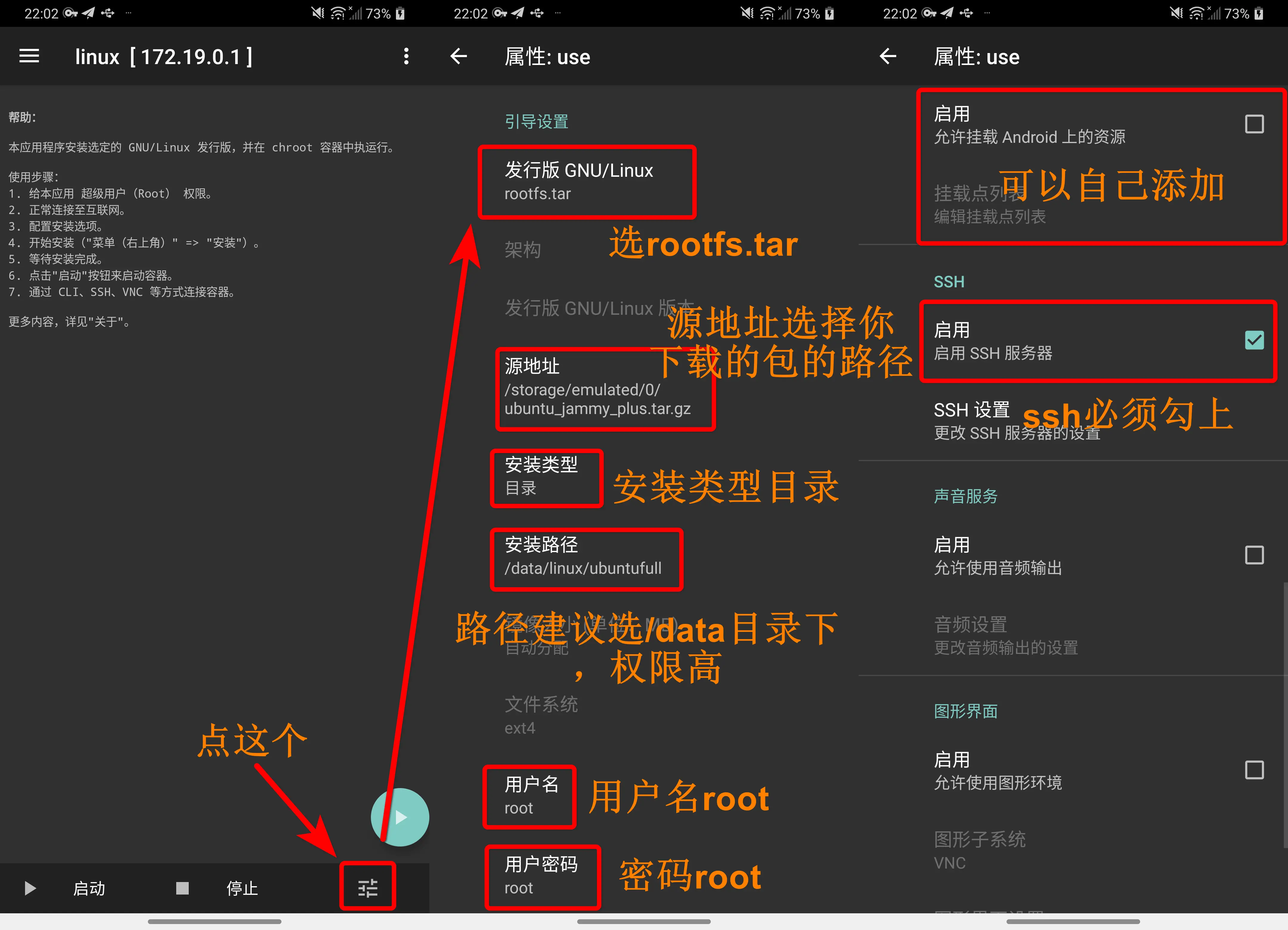Go back from the right 属性 screen
Screen dimensions: 1288x930
tap(888, 56)
